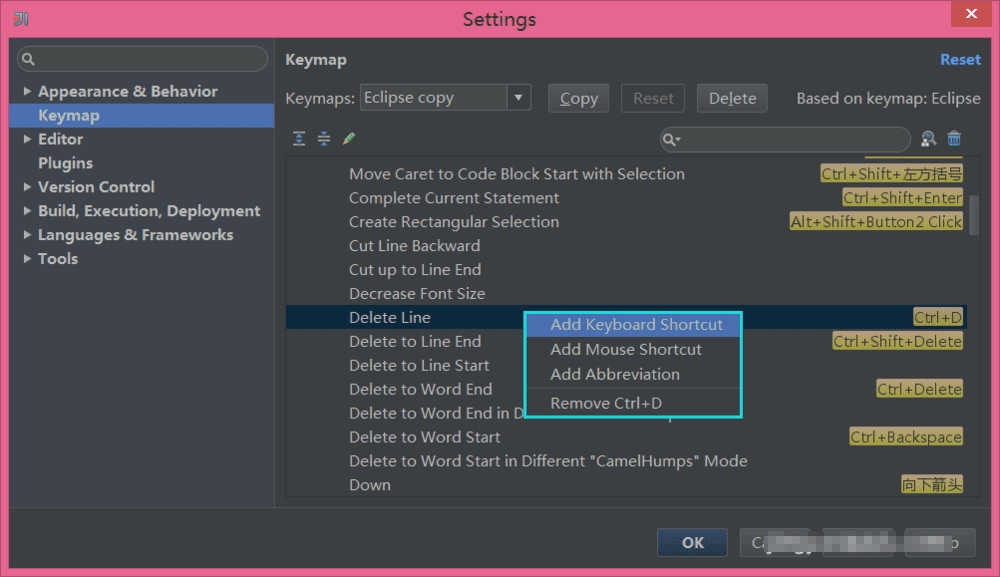Select Add Mouse Shortcut menu entry

[x=626, y=350]
